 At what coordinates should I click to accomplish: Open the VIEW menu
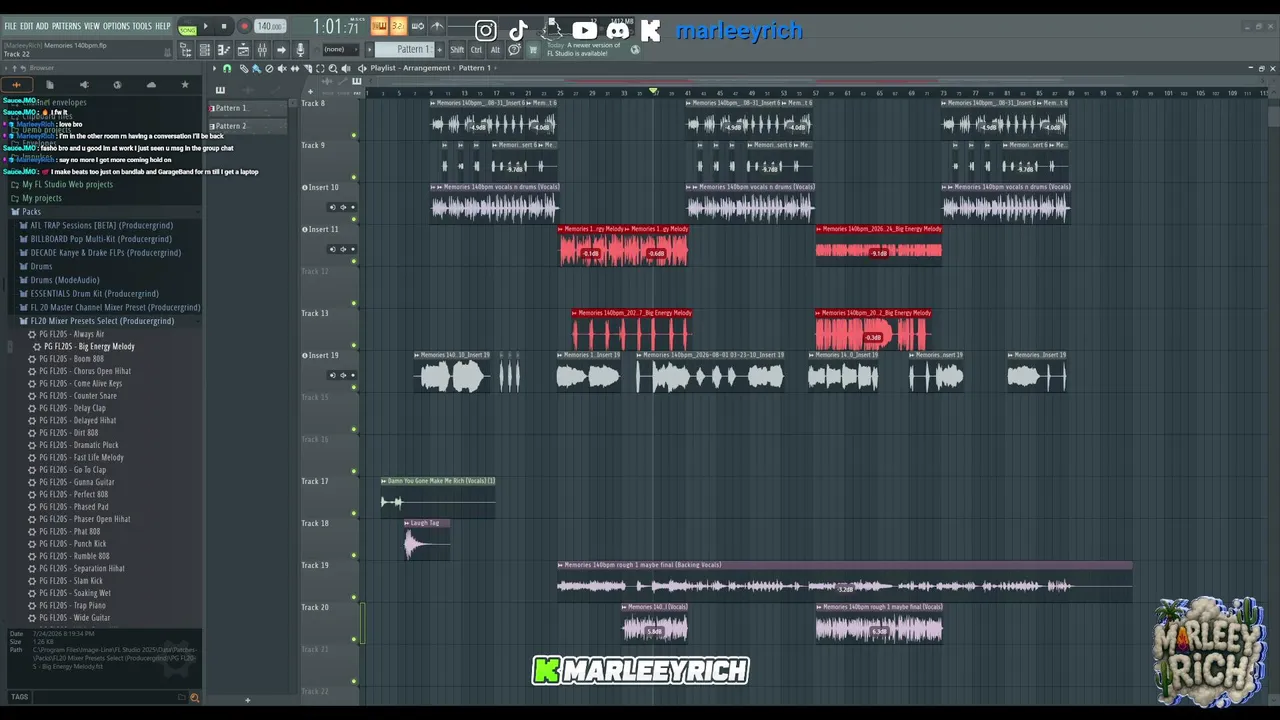pos(92,26)
